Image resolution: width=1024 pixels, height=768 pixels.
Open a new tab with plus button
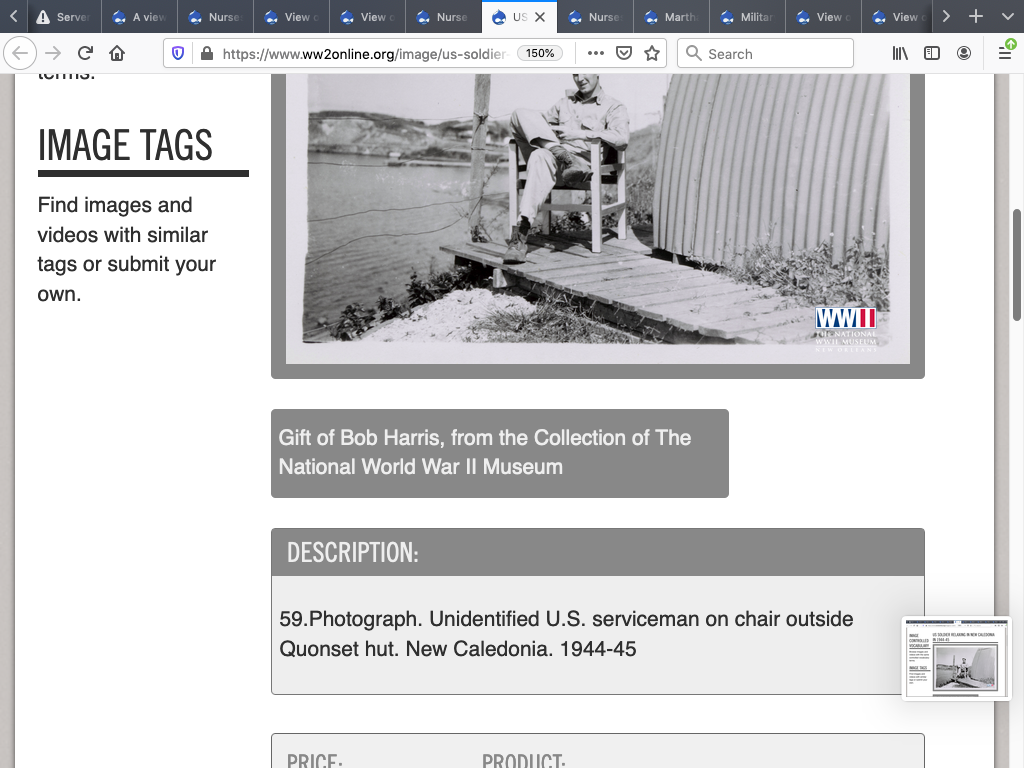coord(976,17)
